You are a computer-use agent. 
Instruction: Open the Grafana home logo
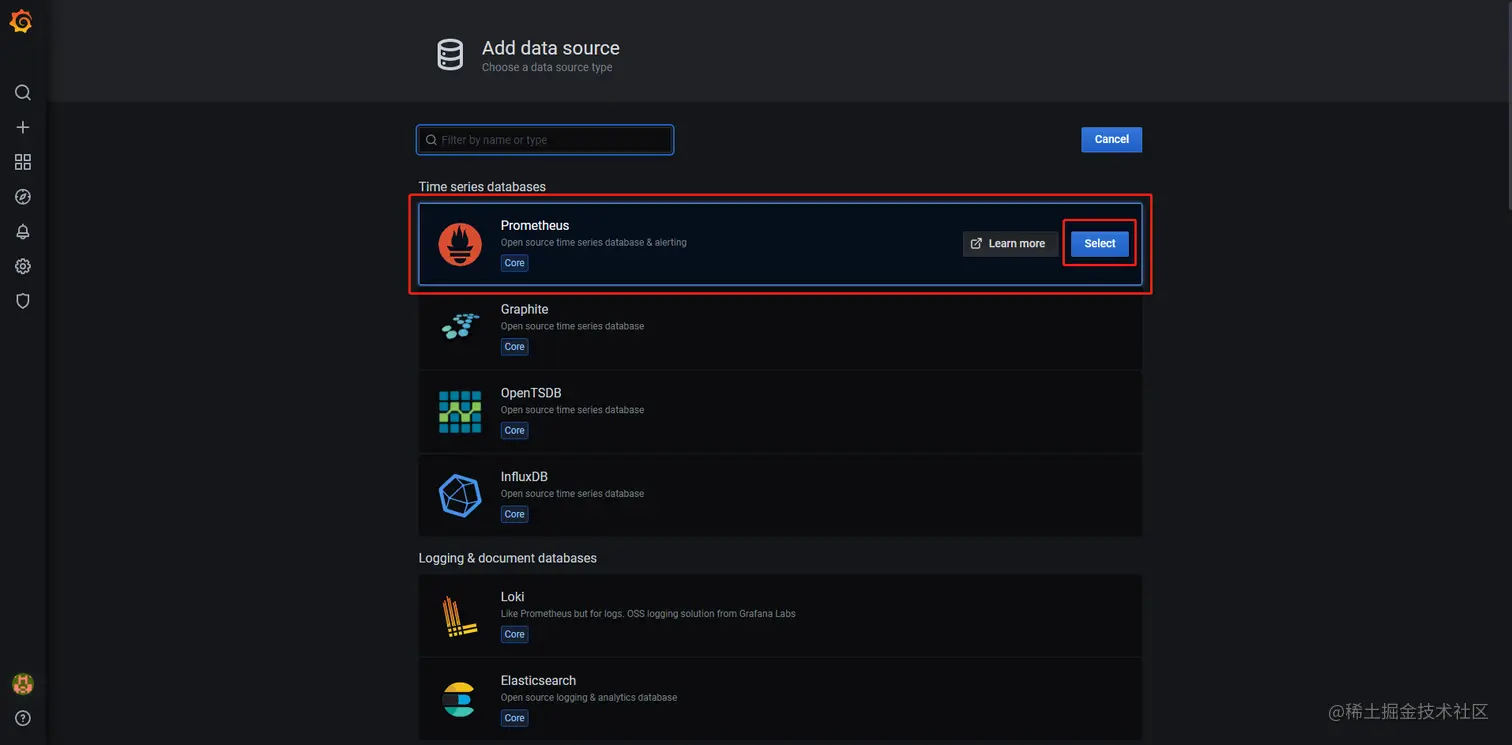21,21
